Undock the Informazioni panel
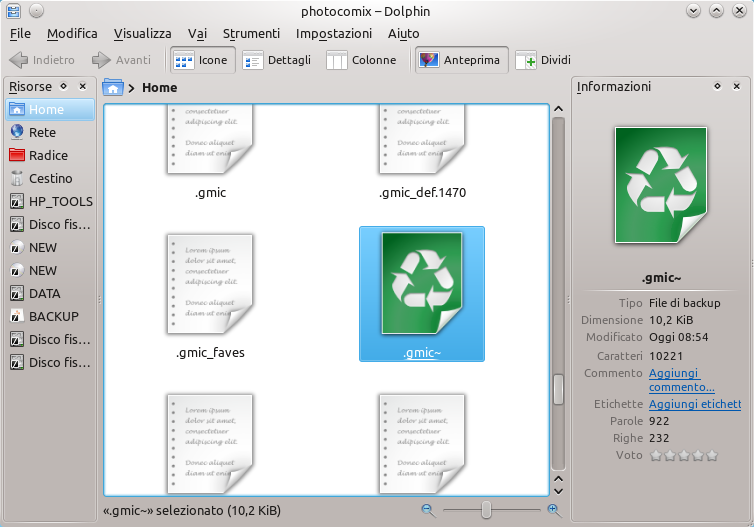The image size is (754, 527). pos(717,86)
